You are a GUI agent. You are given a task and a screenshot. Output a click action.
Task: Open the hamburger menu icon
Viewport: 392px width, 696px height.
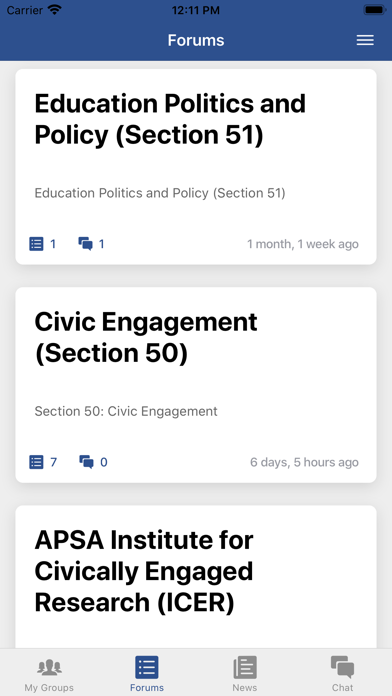(x=365, y=40)
